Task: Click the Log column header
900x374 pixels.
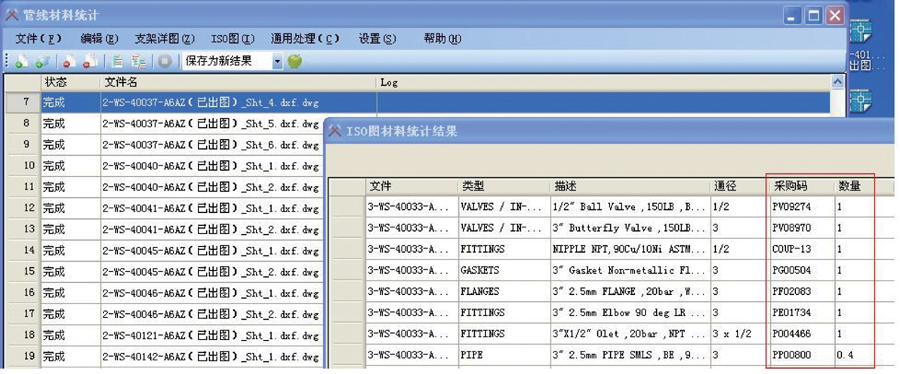Action: [604, 83]
